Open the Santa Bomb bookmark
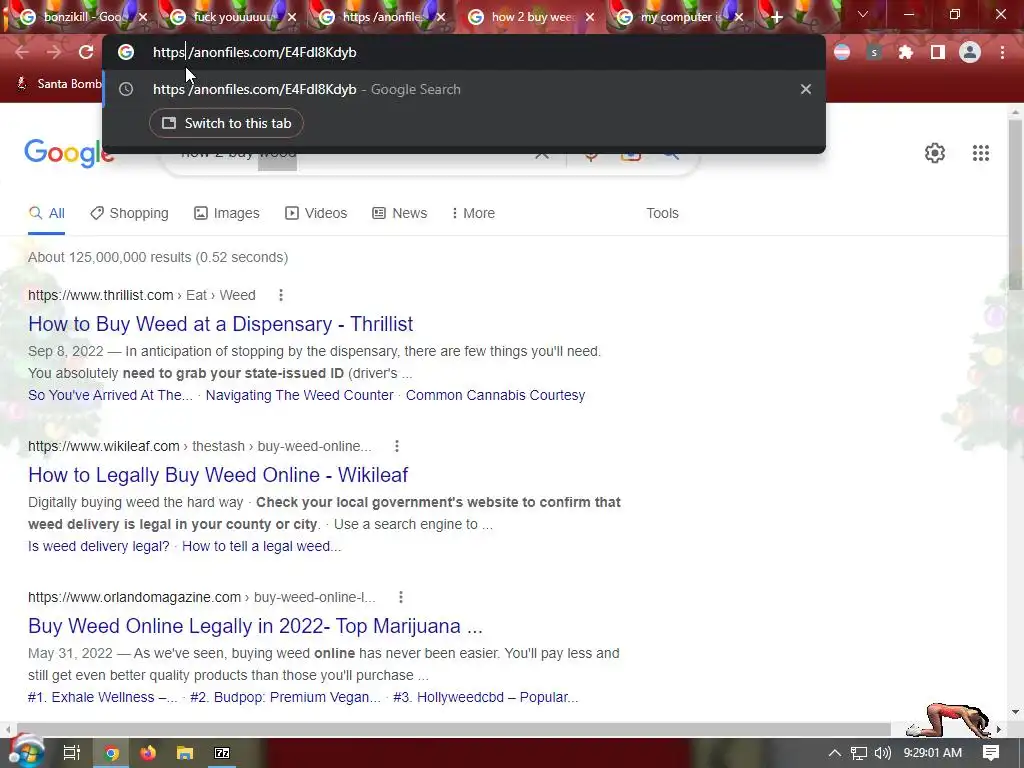The image size is (1024, 768). [x=60, y=84]
